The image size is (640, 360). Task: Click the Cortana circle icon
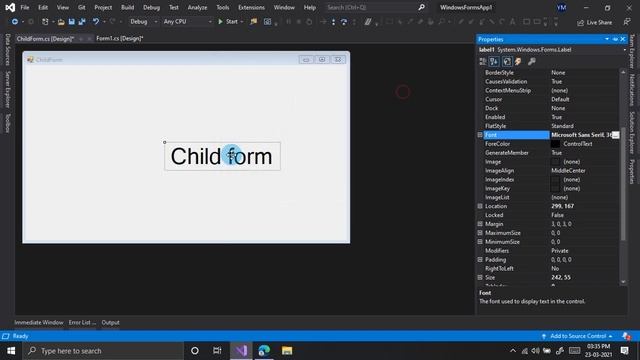[x=195, y=351]
